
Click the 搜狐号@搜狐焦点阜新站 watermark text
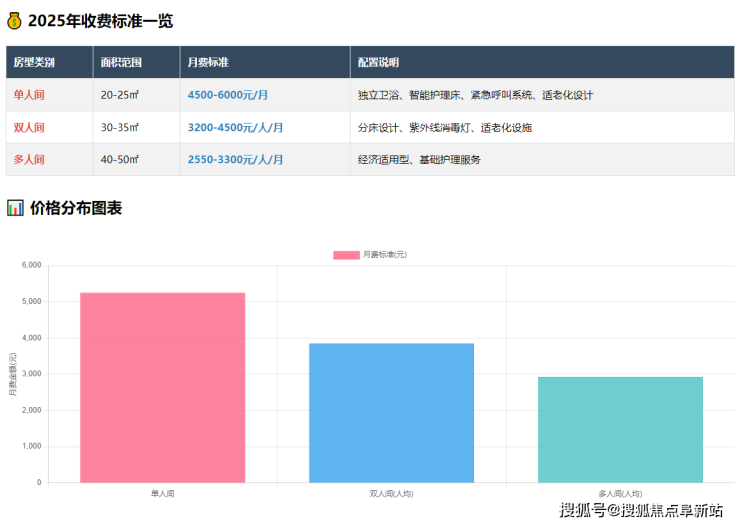point(641,511)
